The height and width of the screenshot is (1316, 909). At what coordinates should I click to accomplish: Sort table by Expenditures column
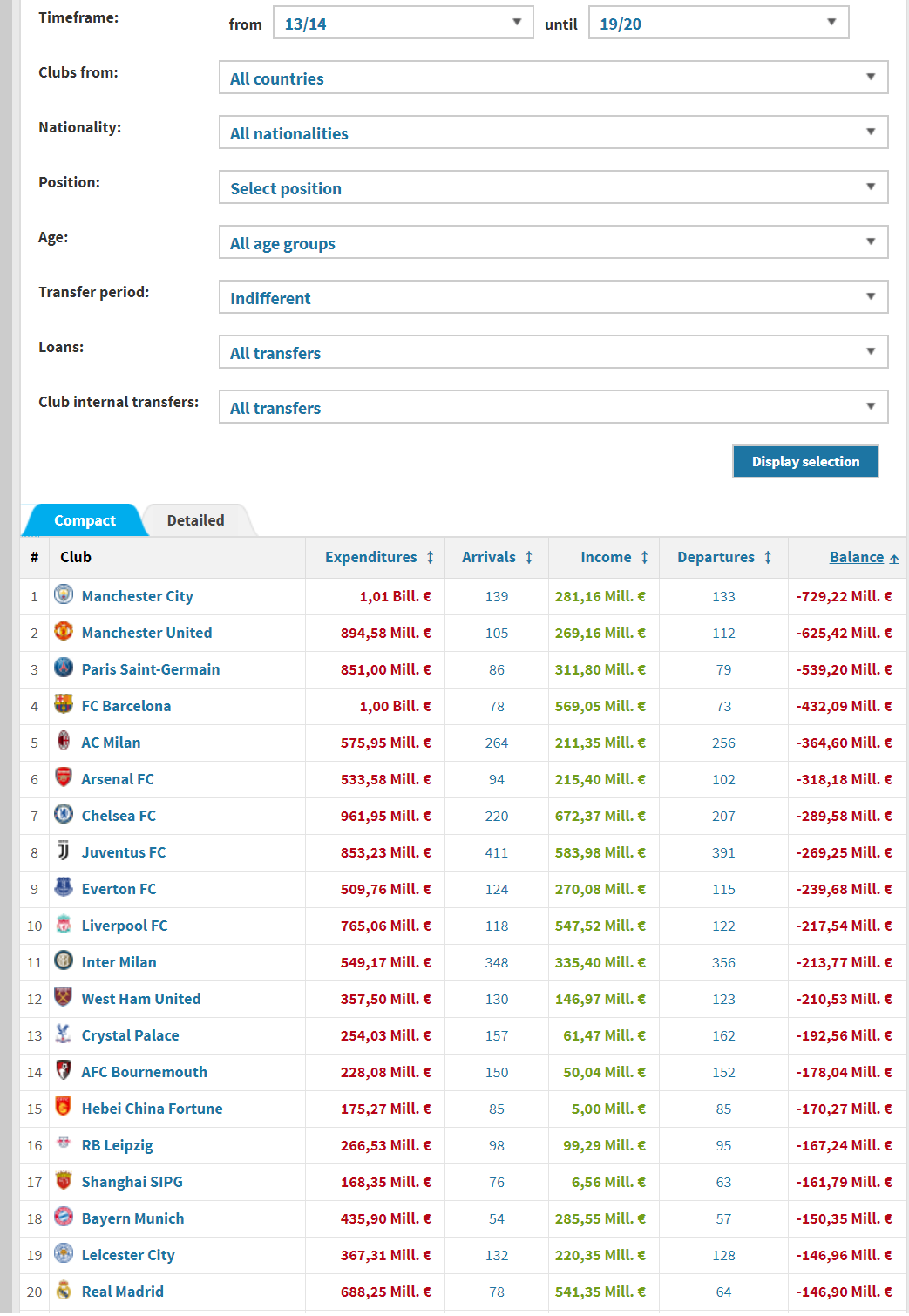(x=379, y=557)
